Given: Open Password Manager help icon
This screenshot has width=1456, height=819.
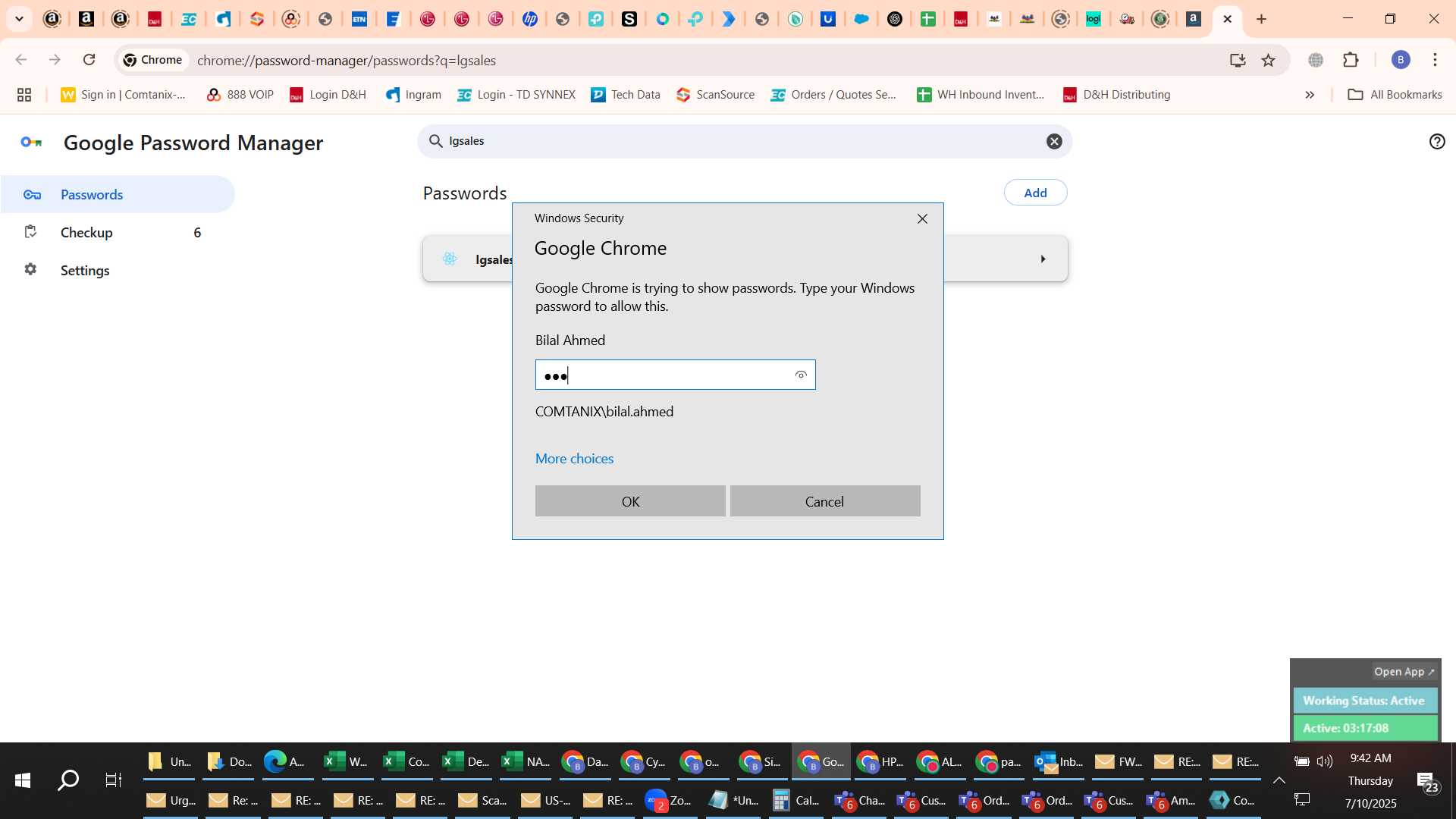Looking at the screenshot, I should tap(1436, 141).
